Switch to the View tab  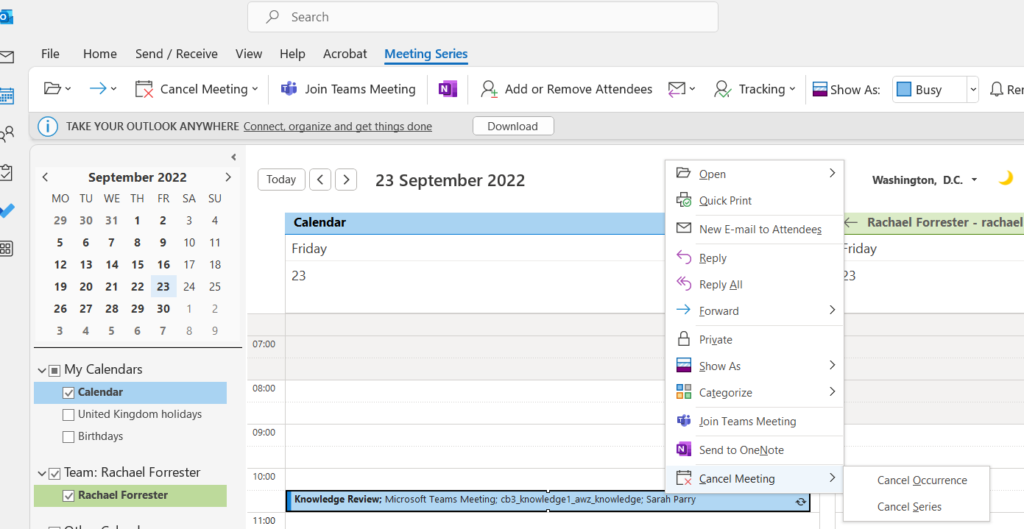tap(249, 54)
